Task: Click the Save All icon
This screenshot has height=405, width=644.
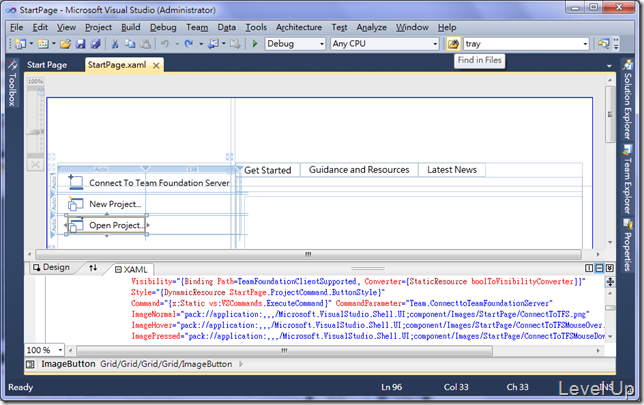Action: (x=96, y=44)
